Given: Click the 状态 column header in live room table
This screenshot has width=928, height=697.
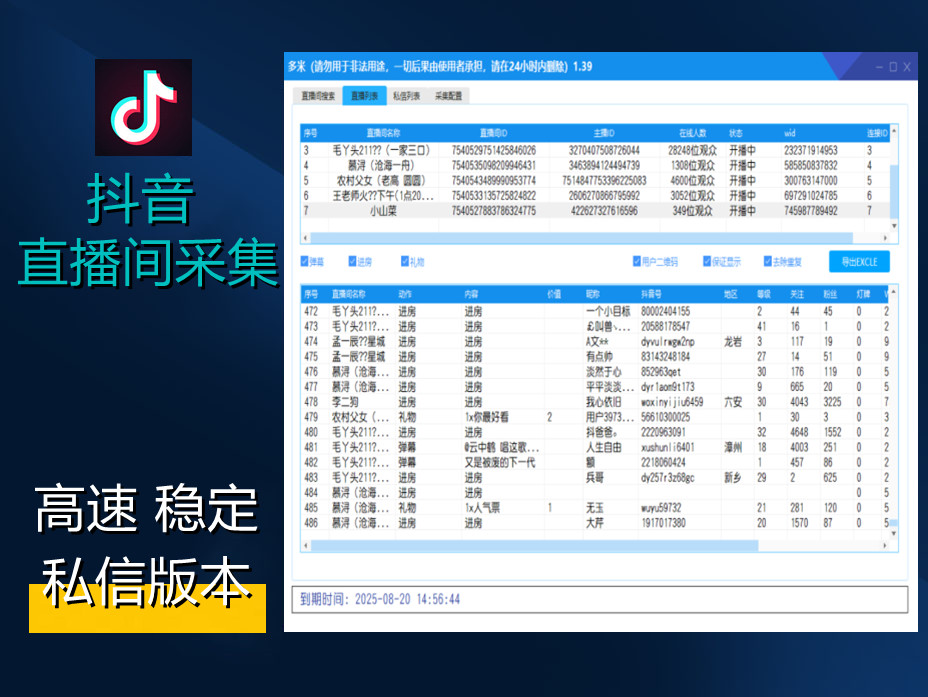Looking at the screenshot, I should (x=736, y=133).
